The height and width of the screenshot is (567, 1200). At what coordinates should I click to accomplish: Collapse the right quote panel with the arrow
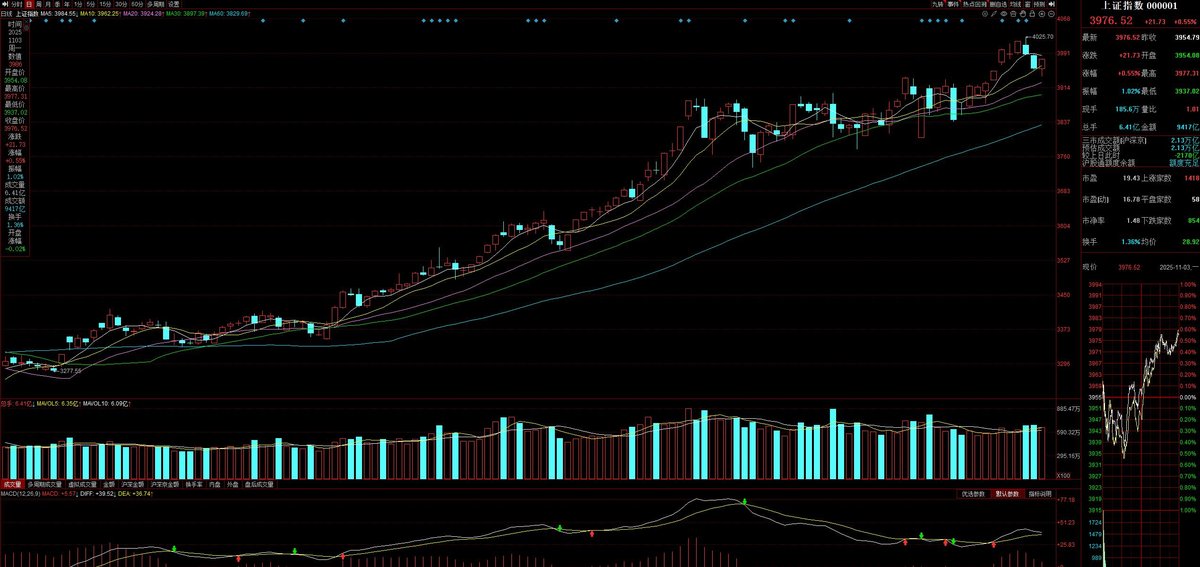click(1051, 4)
